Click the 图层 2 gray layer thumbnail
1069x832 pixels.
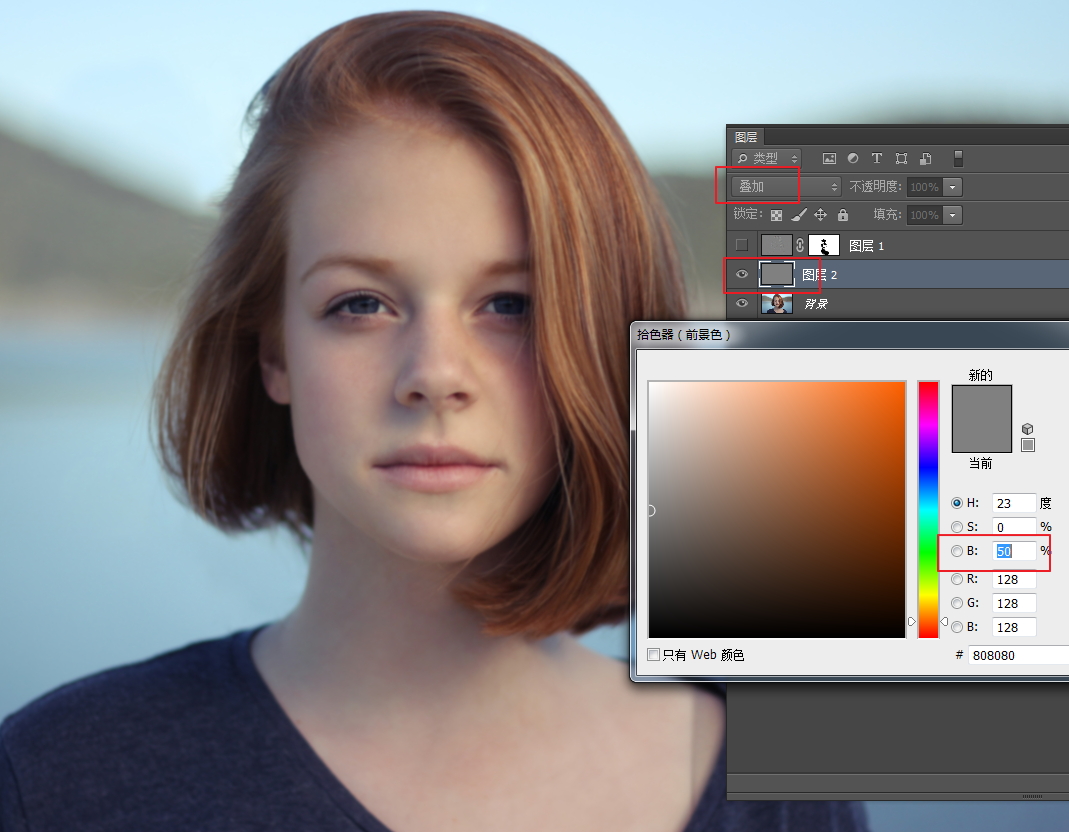tap(777, 274)
